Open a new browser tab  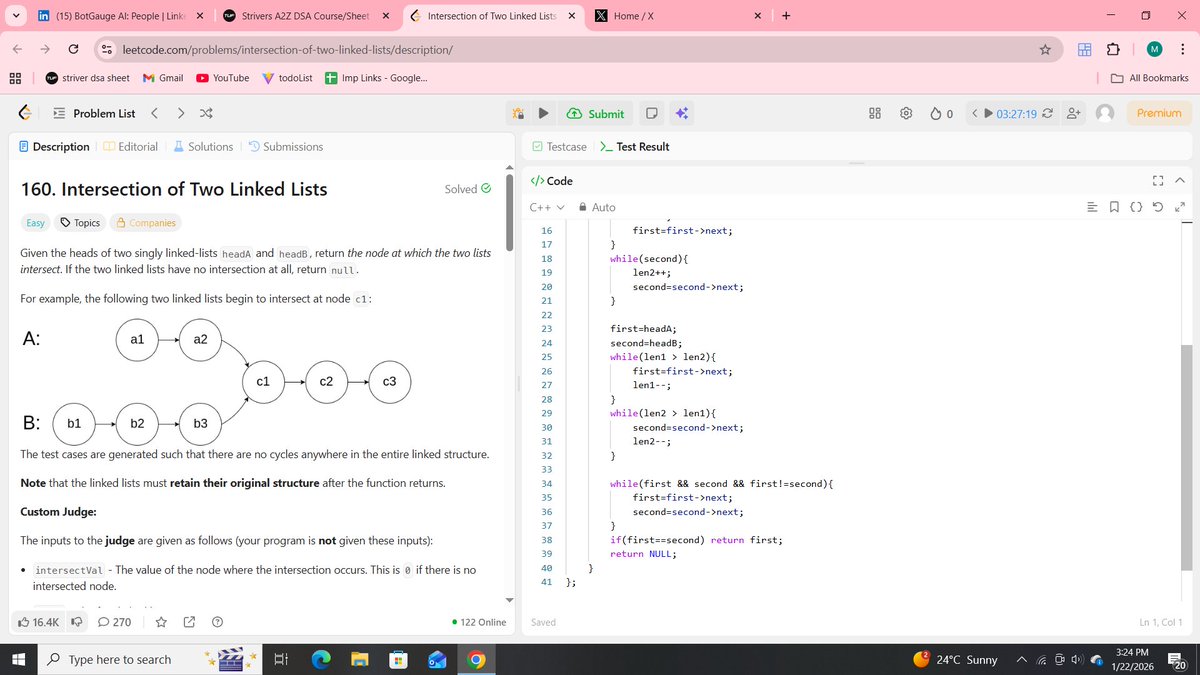pyautogui.click(x=786, y=16)
